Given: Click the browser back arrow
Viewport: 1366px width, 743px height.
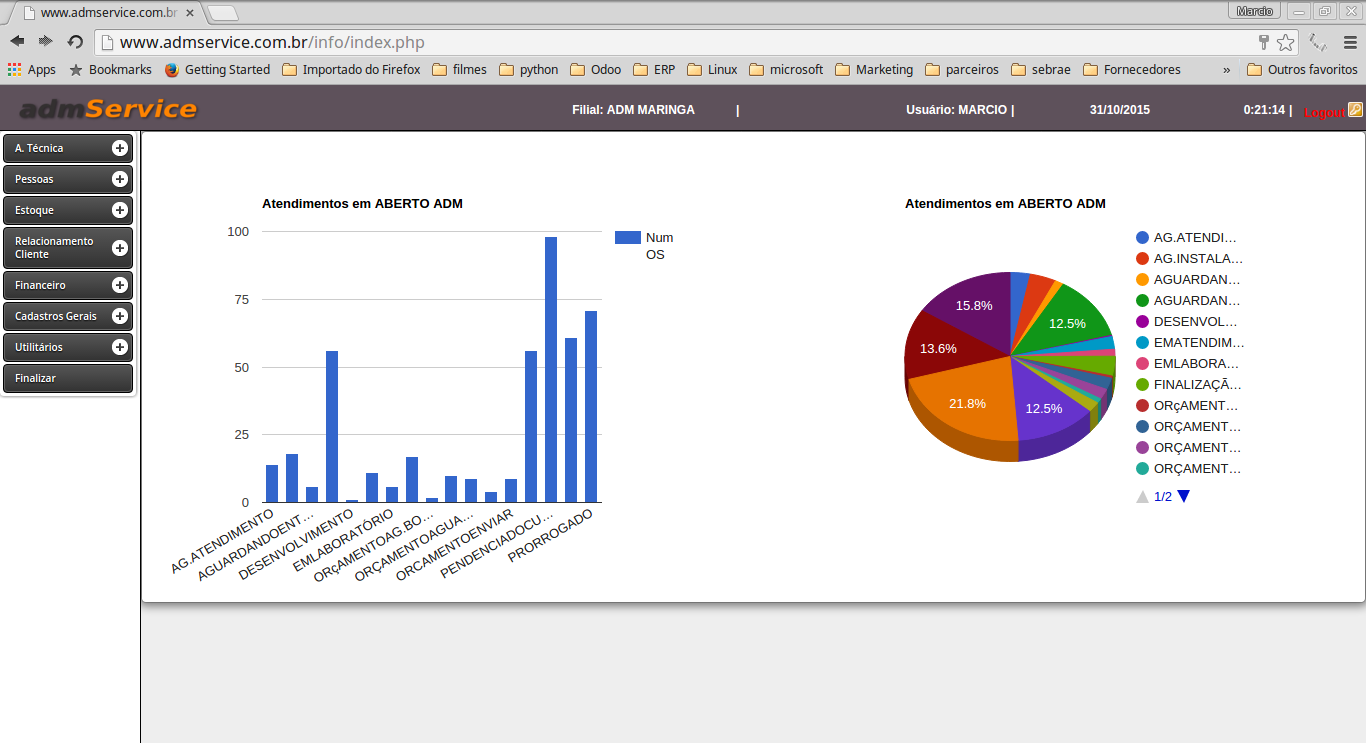Looking at the screenshot, I should click(17, 42).
